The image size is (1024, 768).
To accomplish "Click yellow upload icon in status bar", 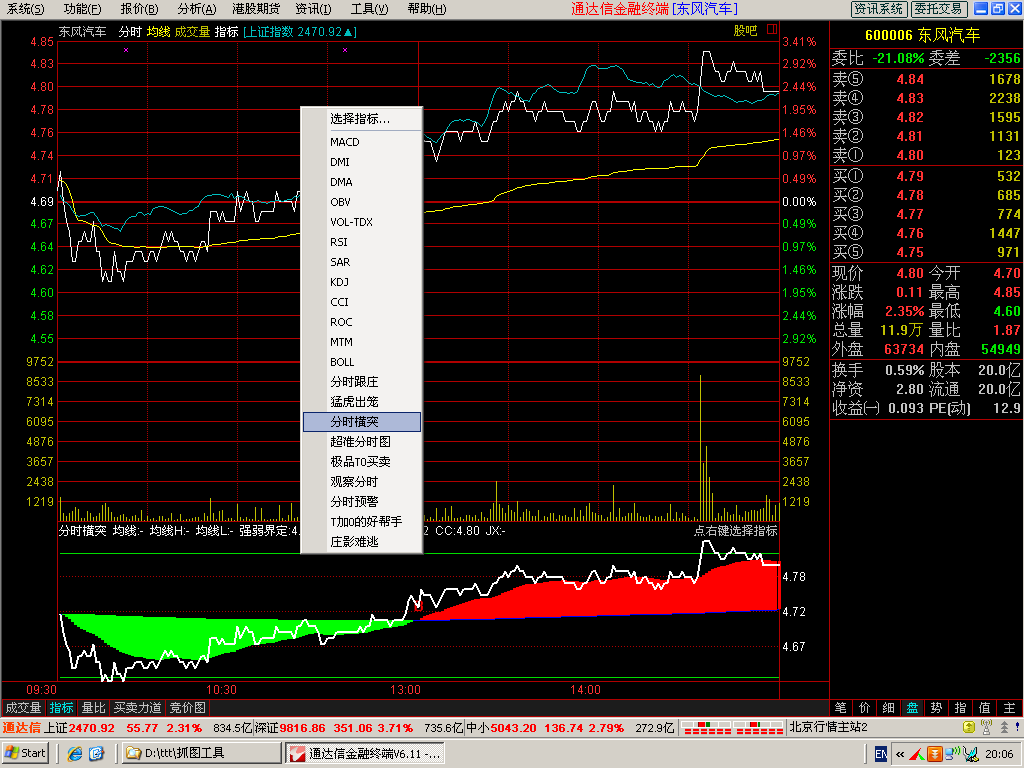I will (969, 727).
